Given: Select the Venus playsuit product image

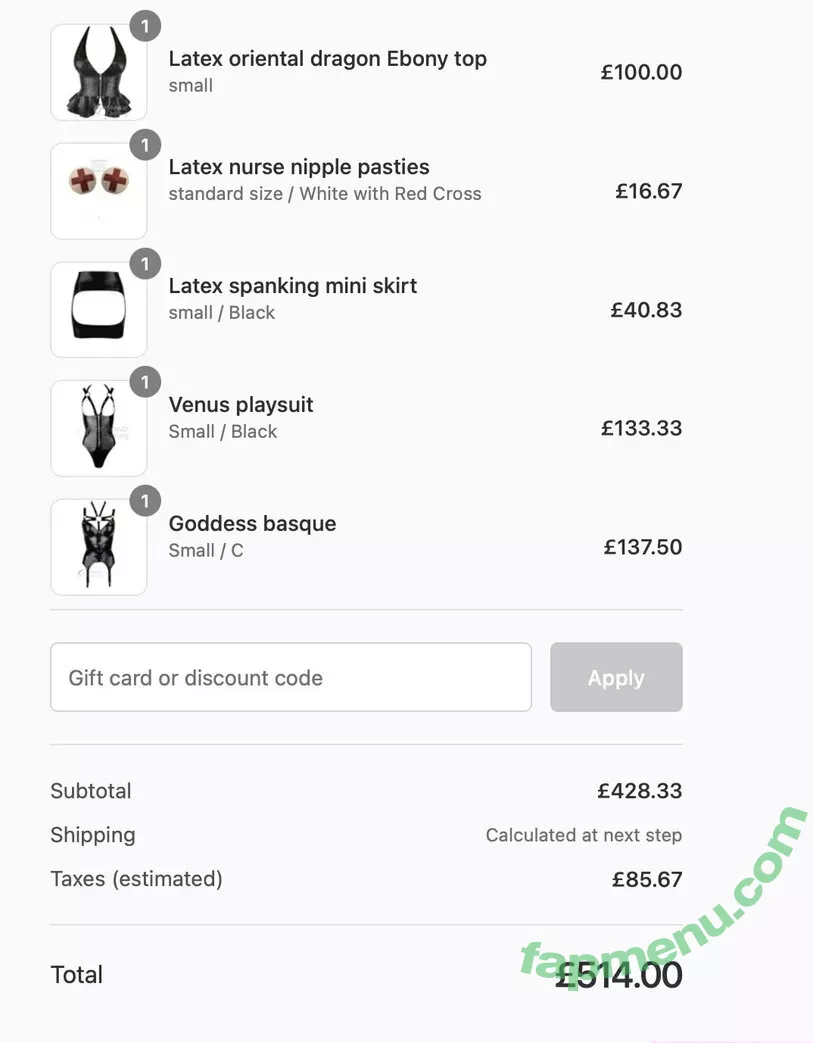Looking at the screenshot, I should pyautogui.click(x=98, y=429).
